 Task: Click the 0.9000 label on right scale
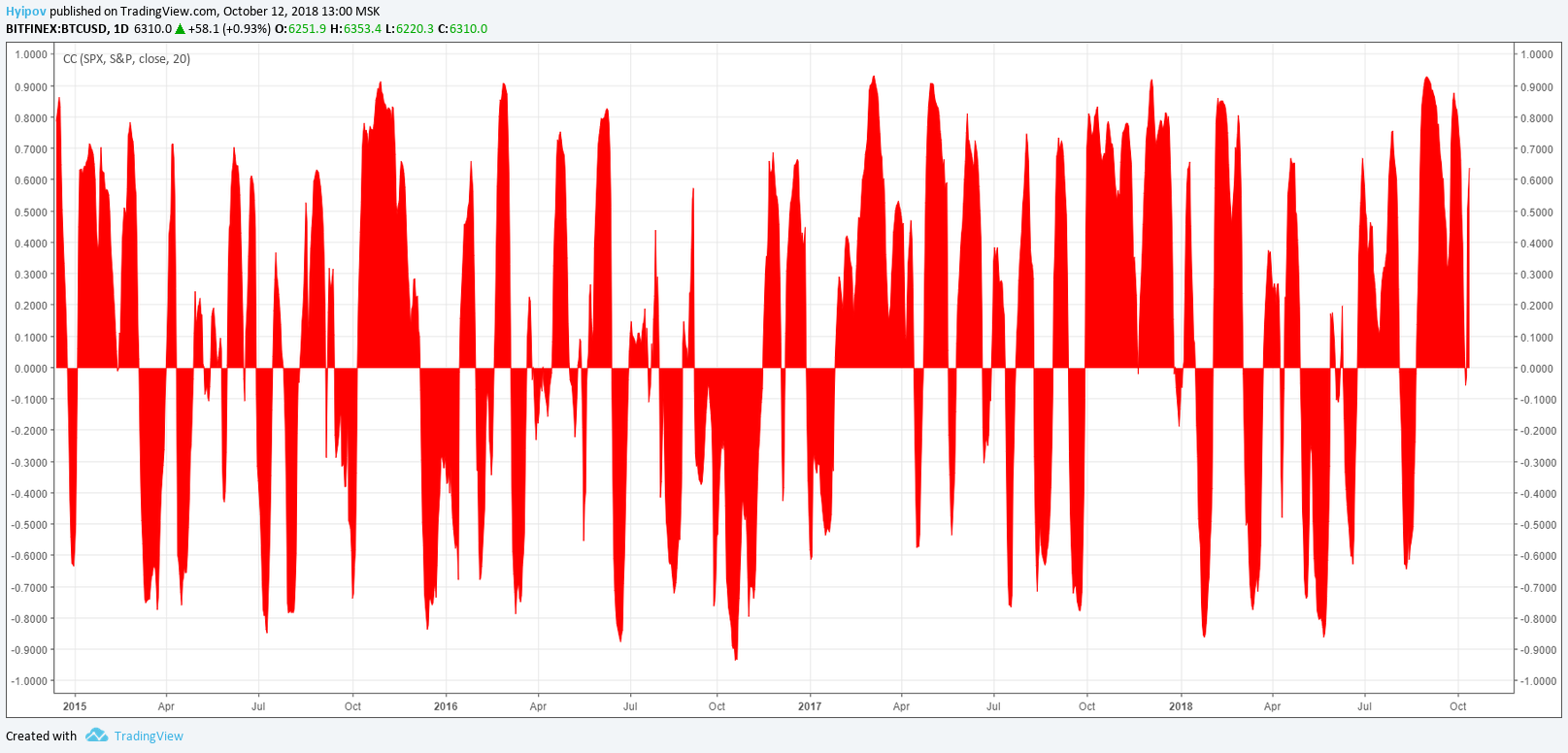click(x=1537, y=87)
